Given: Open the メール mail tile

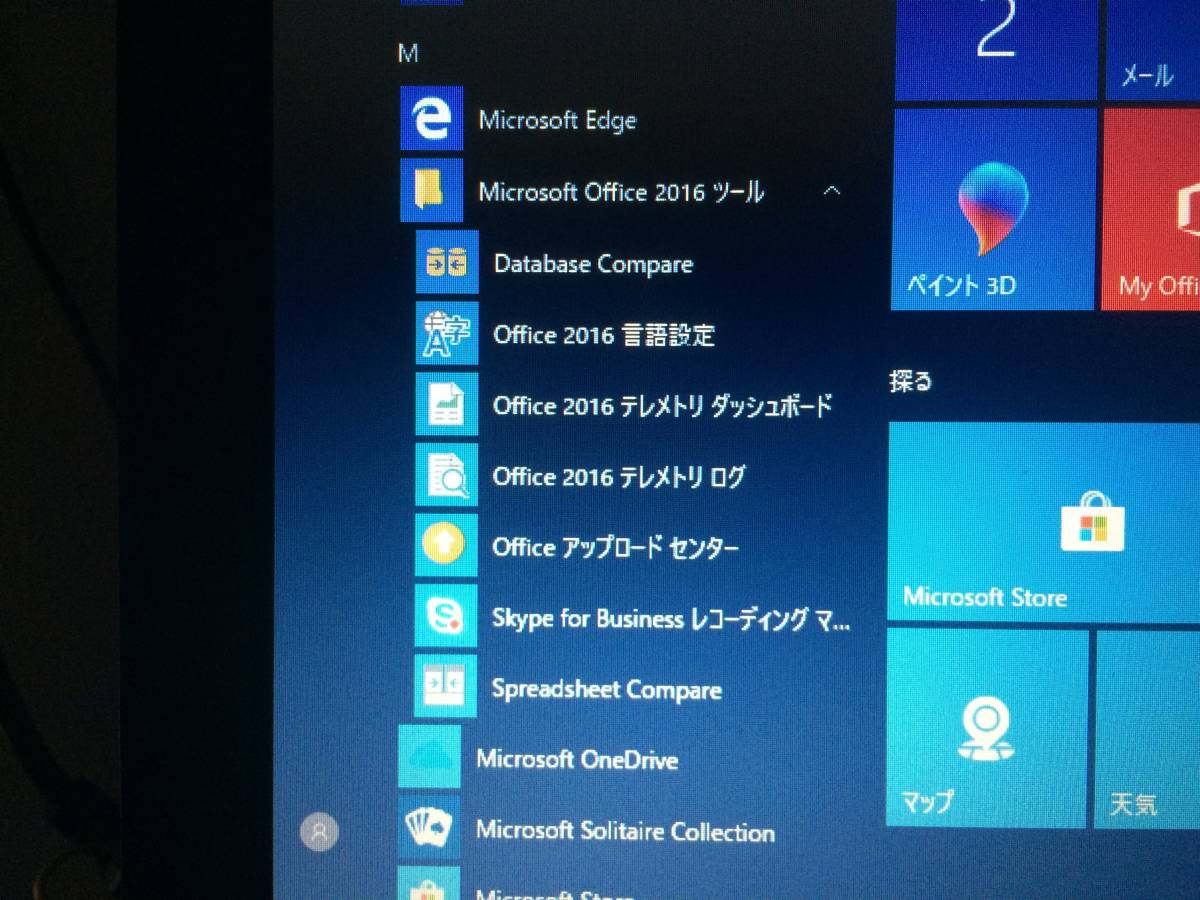Looking at the screenshot, I should point(1153,50).
